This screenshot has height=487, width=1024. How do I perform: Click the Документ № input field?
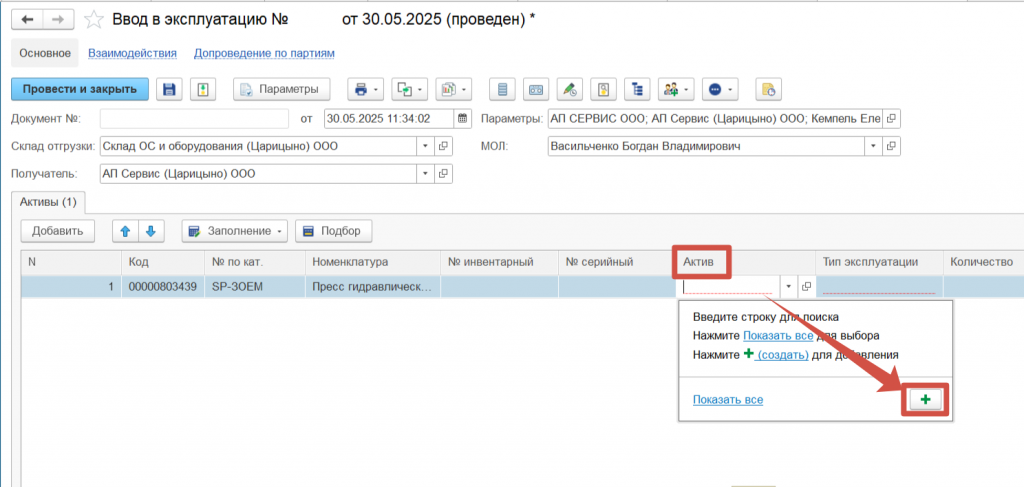click(x=194, y=118)
